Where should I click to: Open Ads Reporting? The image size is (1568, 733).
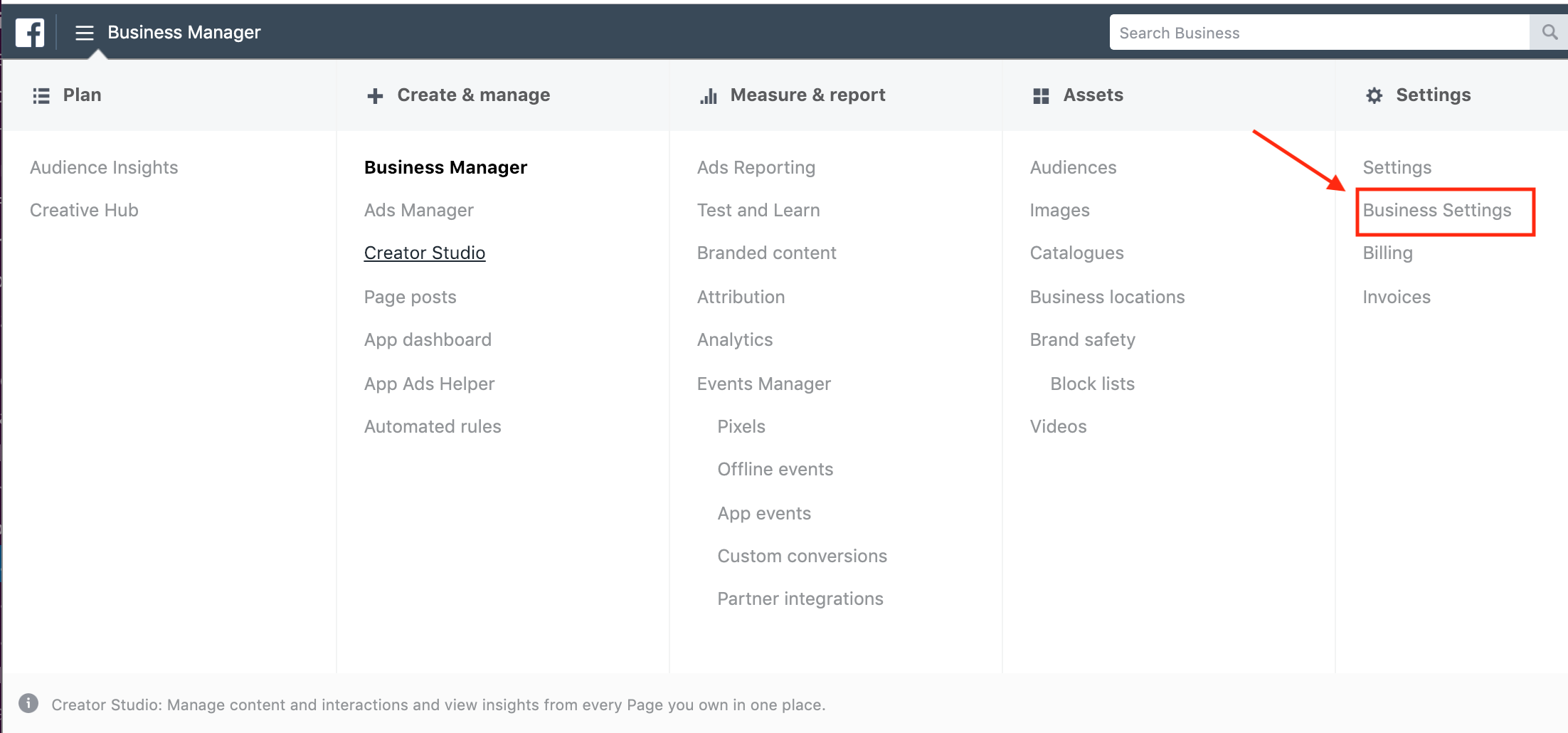[756, 167]
